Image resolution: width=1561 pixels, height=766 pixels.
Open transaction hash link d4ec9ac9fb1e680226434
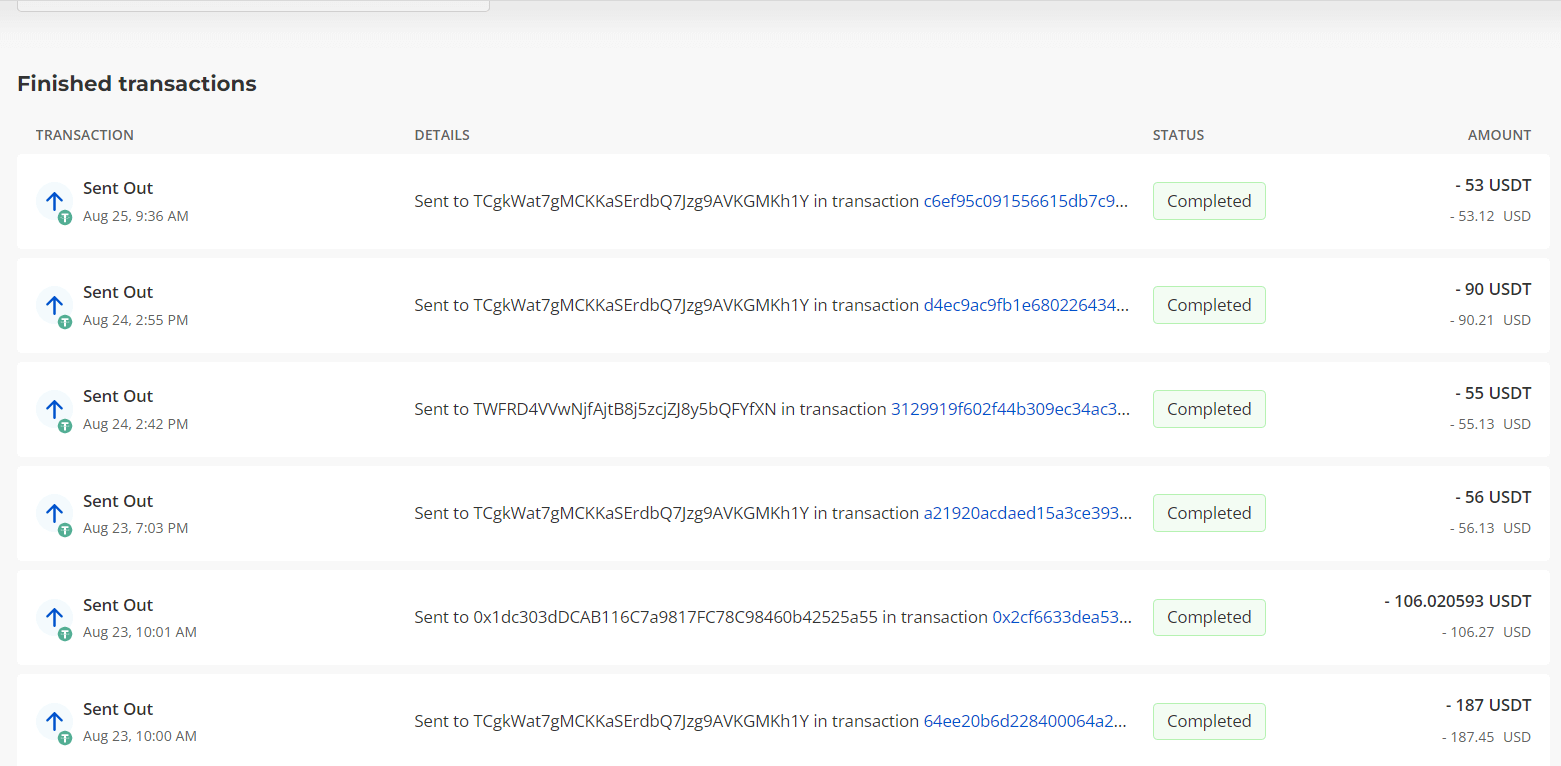(1026, 305)
